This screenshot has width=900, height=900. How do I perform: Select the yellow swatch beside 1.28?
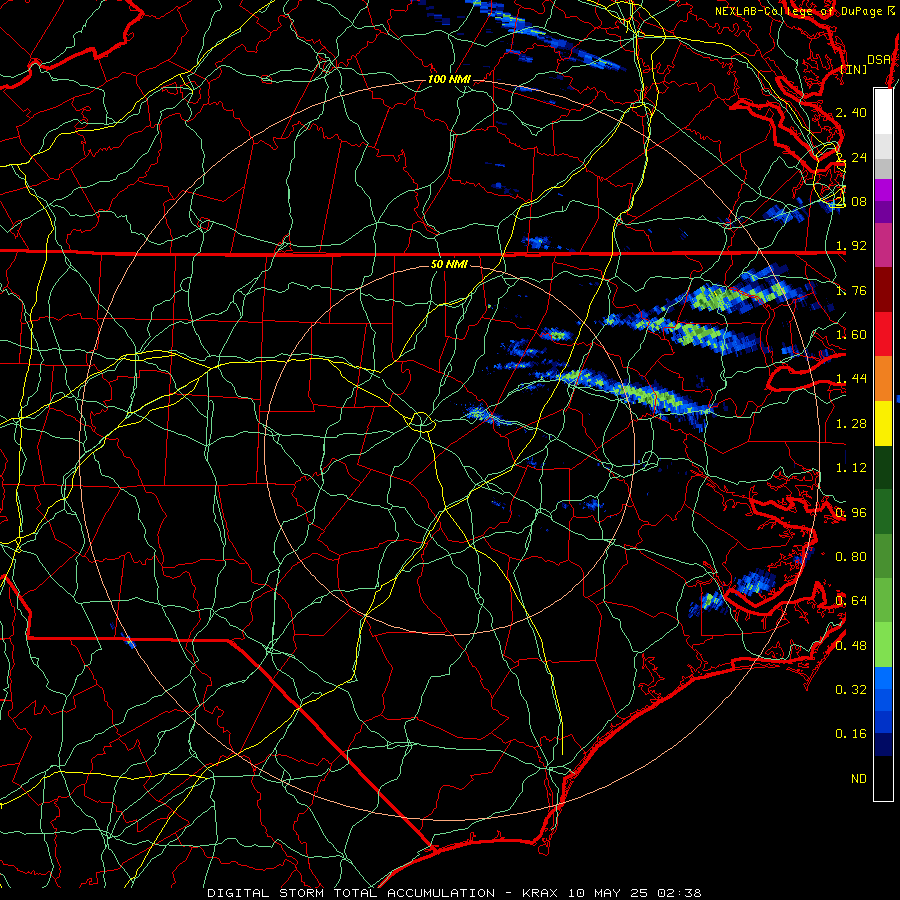point(883,423)
